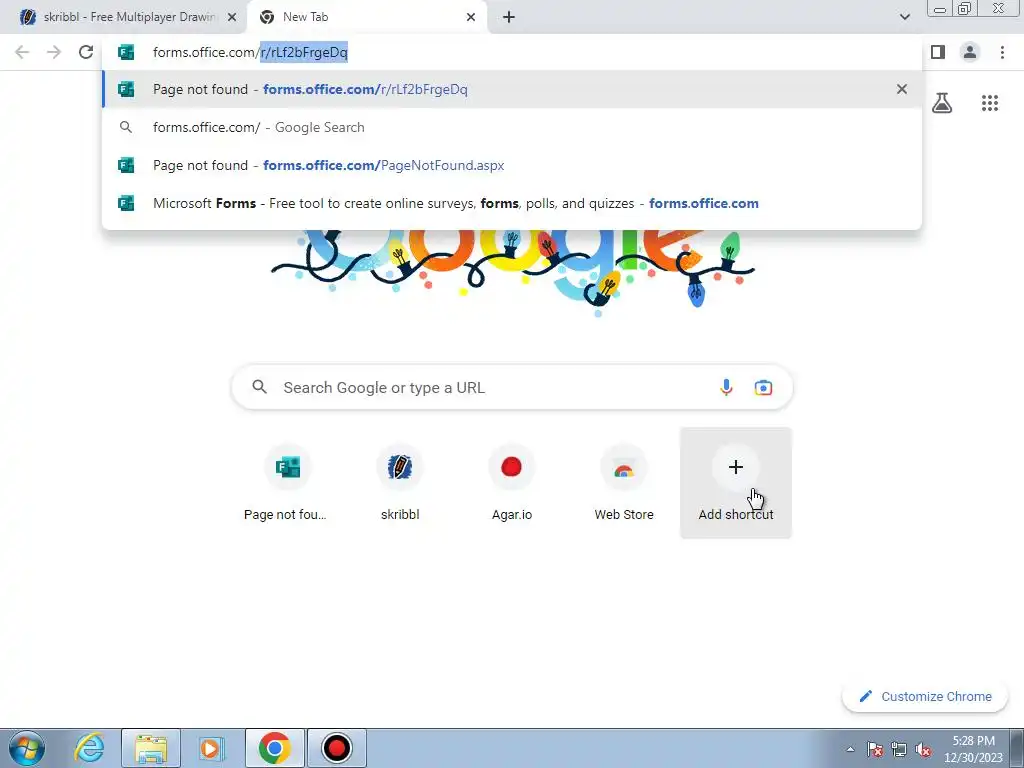Open a new browser tab
Viewport: 1024px width, 768px height.
[x=509, y=18]
